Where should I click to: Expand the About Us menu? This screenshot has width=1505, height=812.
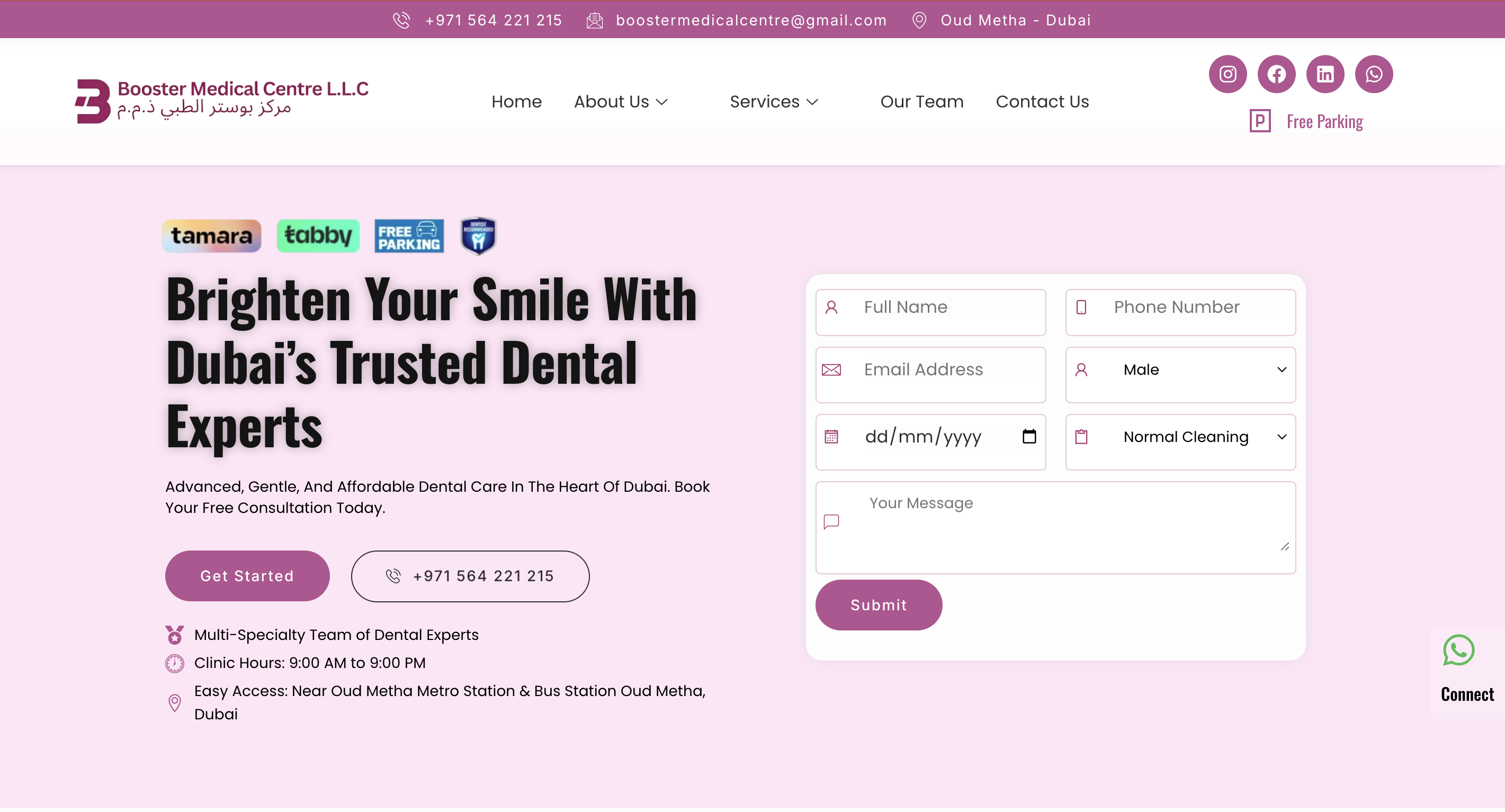pos(621,102)
